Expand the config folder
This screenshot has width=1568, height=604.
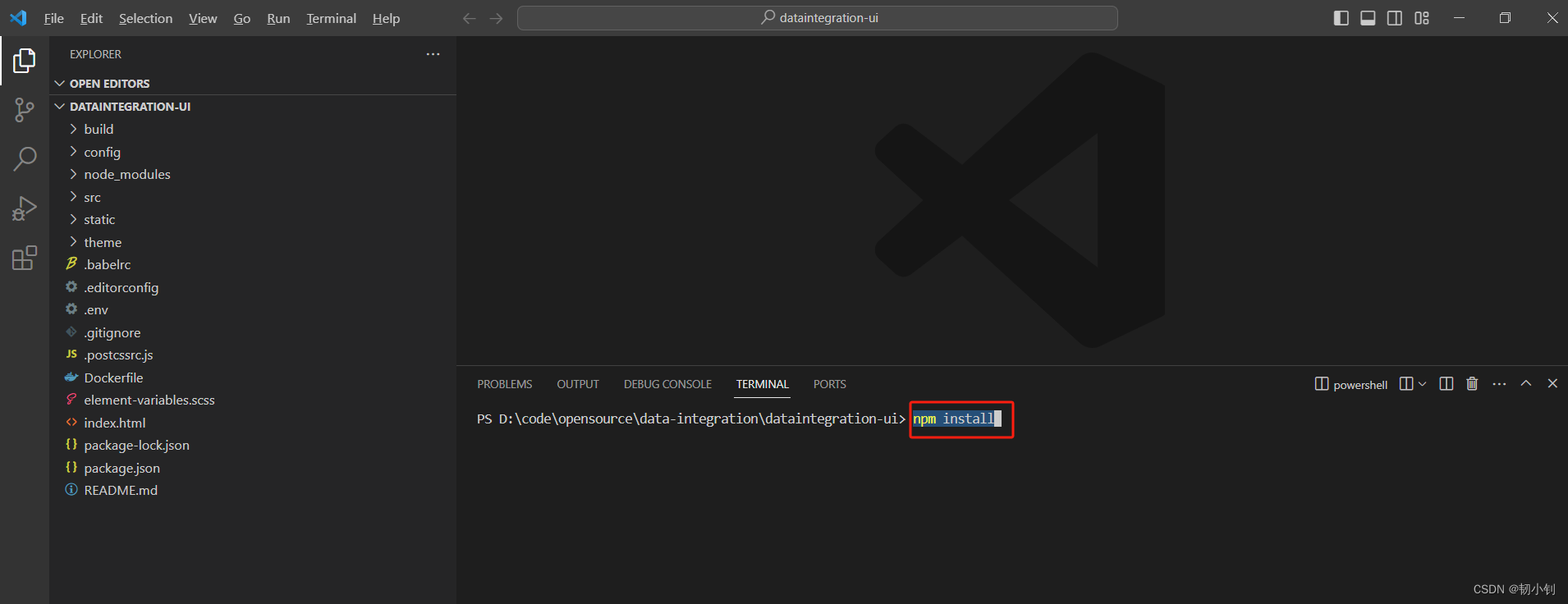click(254, 152)
